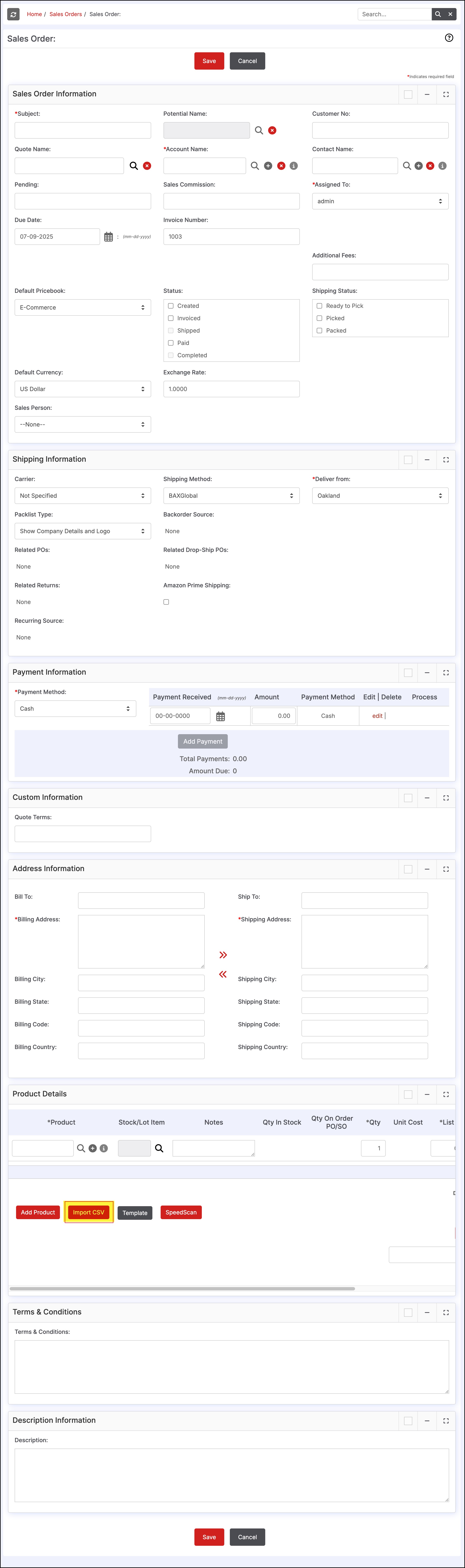The image size is (465, 1568).
Task: Clear Contact Name with red X icon
Action: [430, 166]
